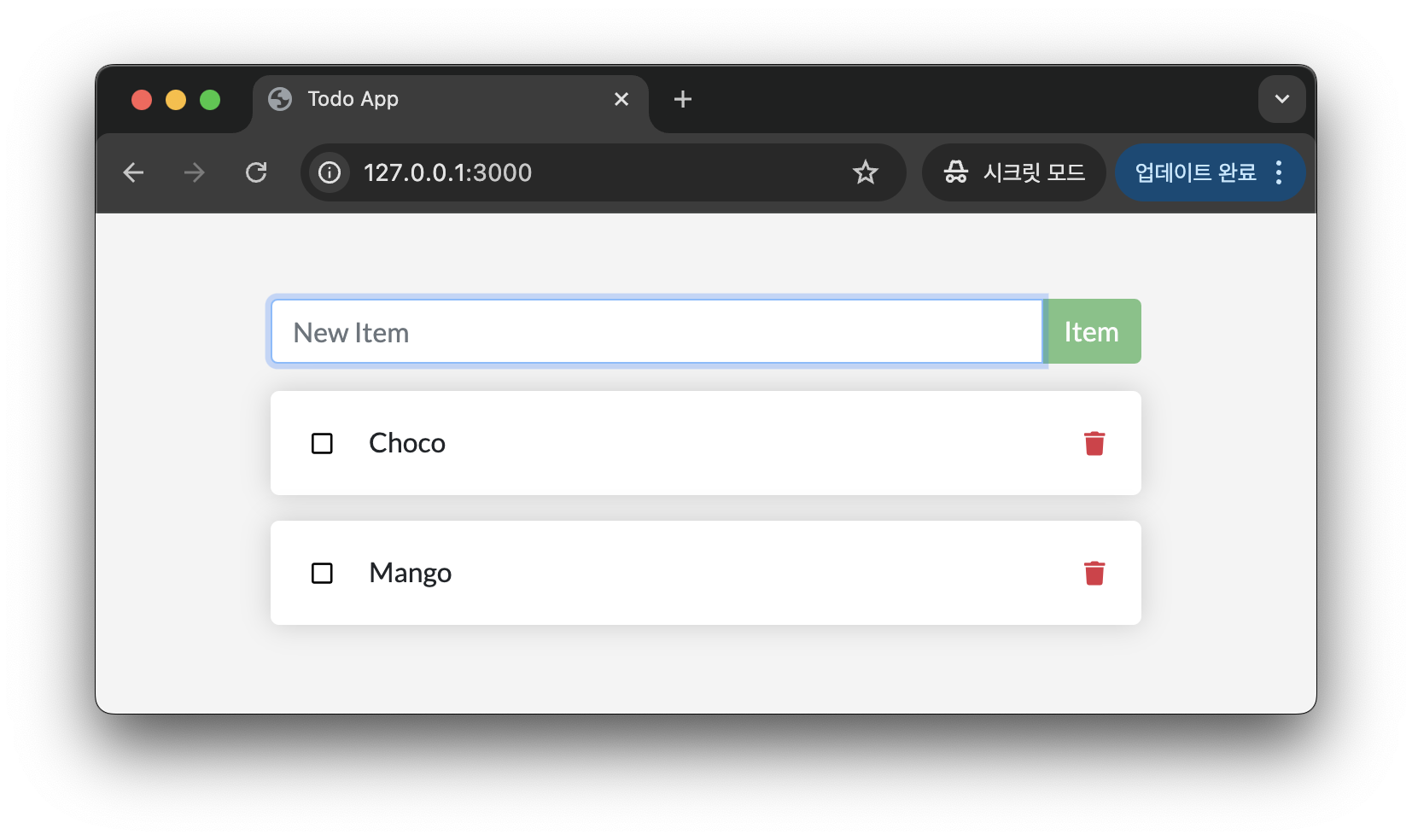
Task: Open a new tab with plus icon
Action: pyautogui.click(x=683, y=99)
